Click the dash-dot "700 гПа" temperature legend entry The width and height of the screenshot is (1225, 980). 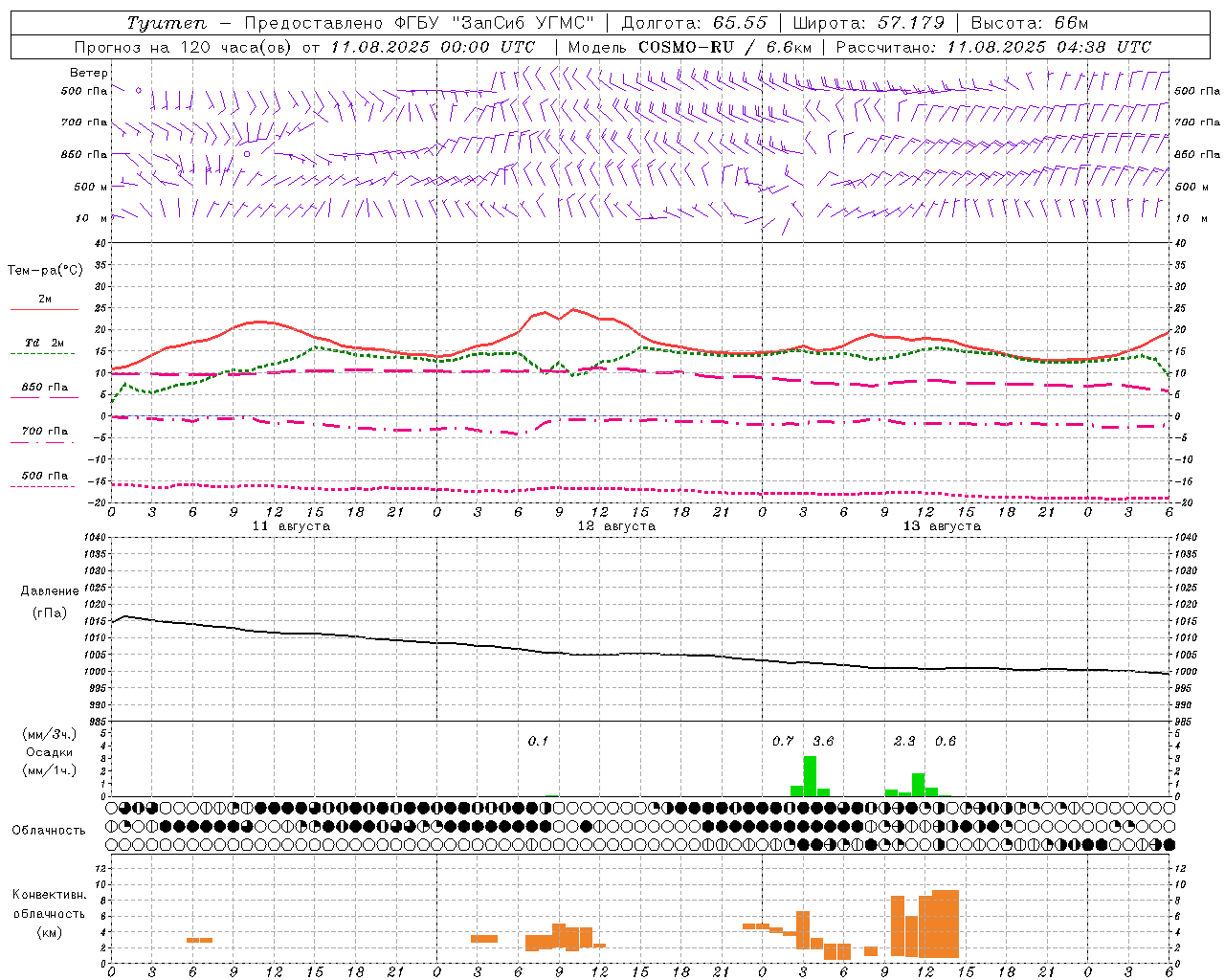click(x=44, y=436)
